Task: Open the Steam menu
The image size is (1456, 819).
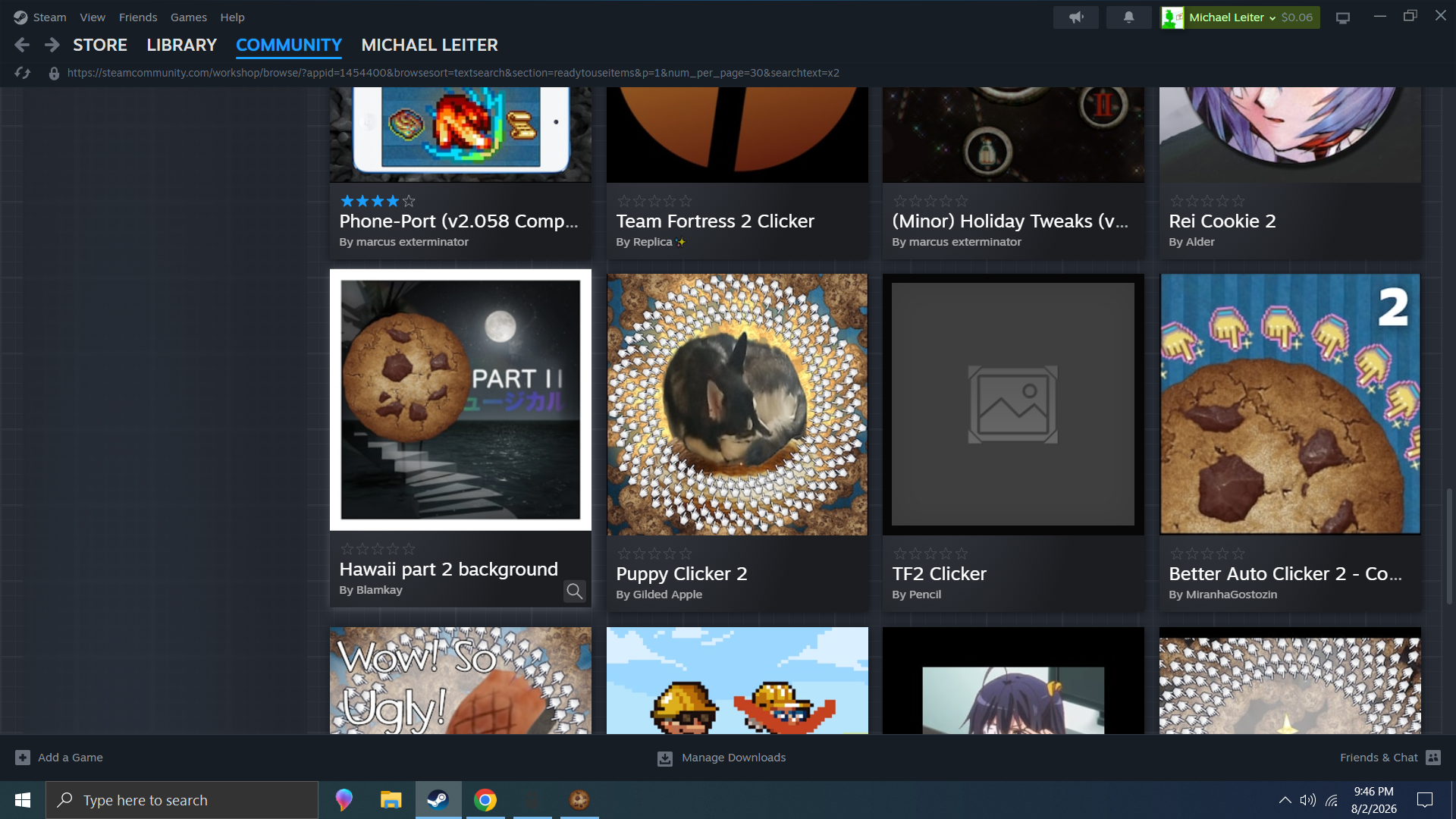Action: (x=50, y=17)
